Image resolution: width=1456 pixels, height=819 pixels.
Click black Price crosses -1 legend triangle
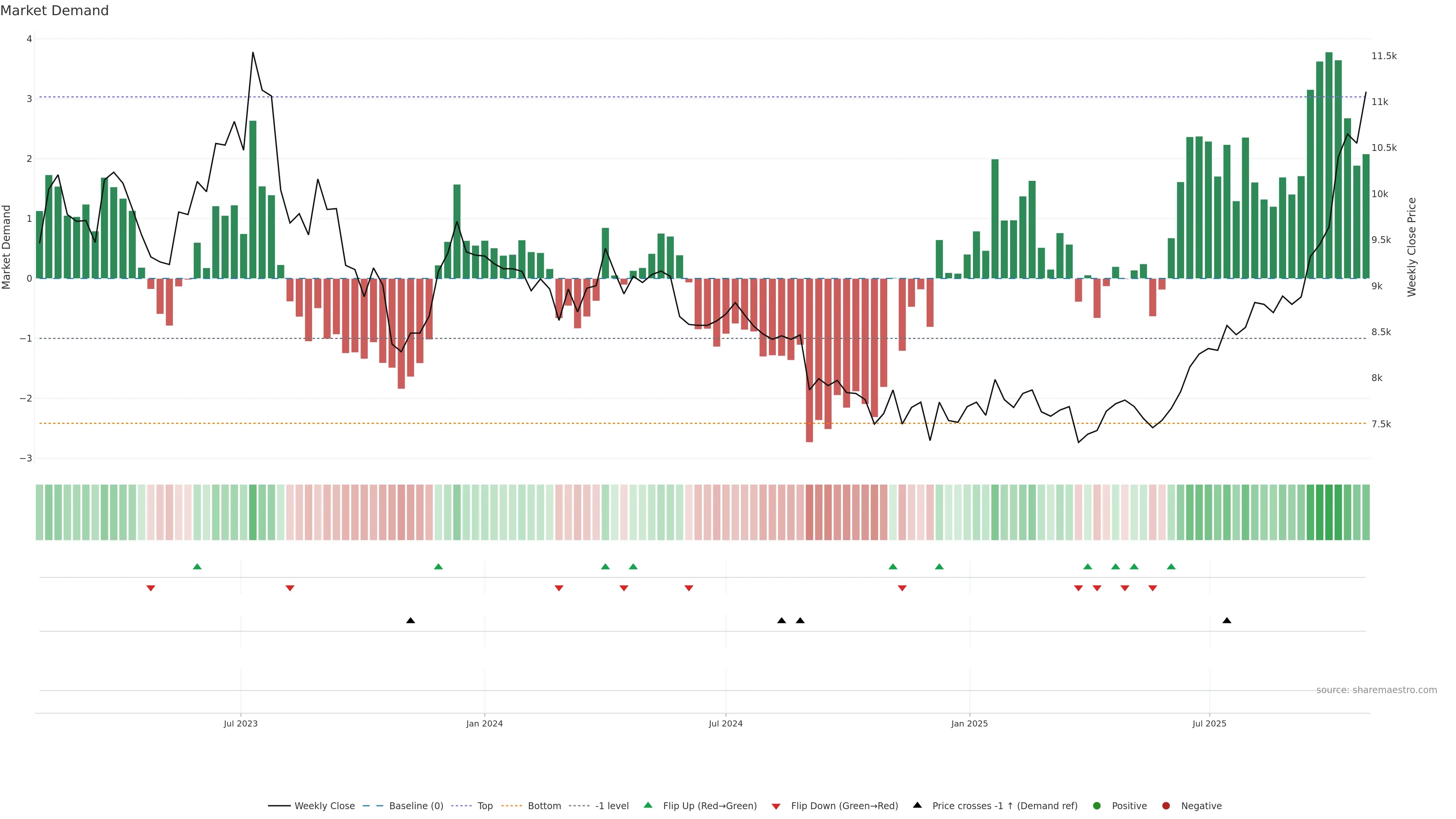[x=917, y=805]
